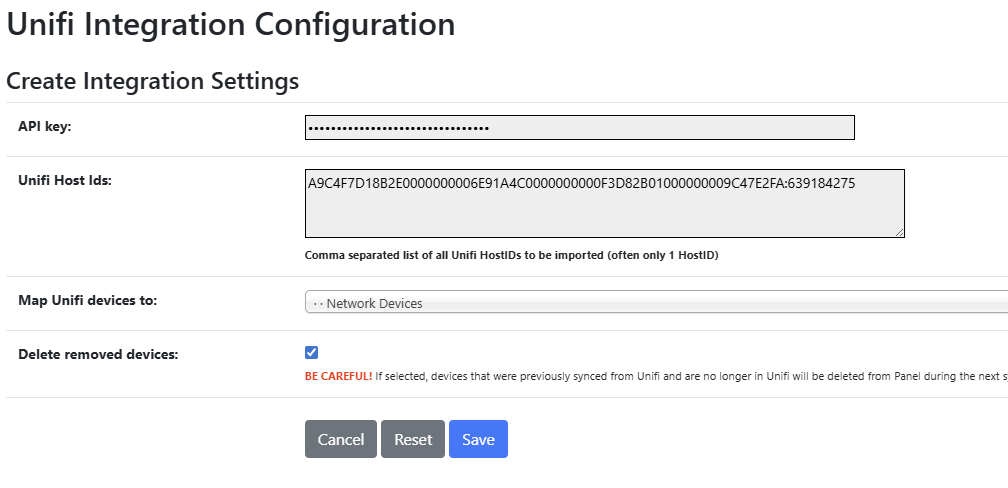1008x488 pixels.
Task: Click the "Delete removed devices:" label
Action: pos(98,354)
